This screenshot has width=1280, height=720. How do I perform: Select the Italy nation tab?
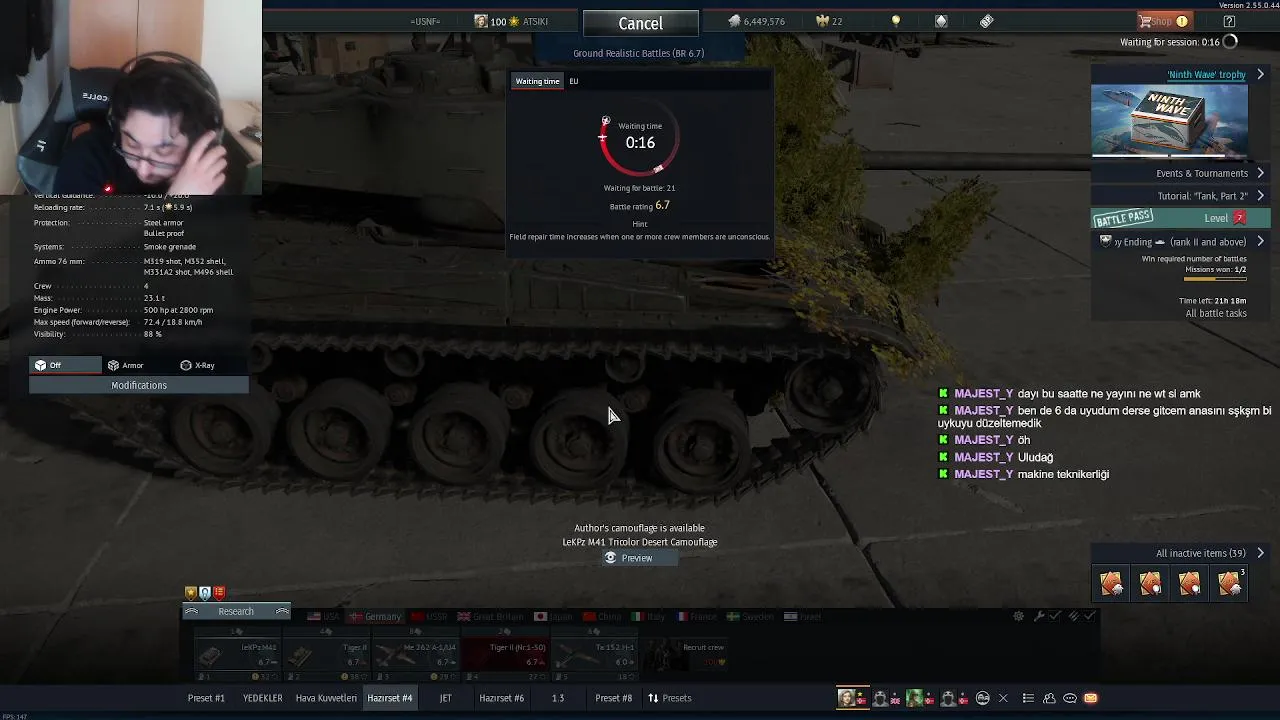click(x=647, y=616)
